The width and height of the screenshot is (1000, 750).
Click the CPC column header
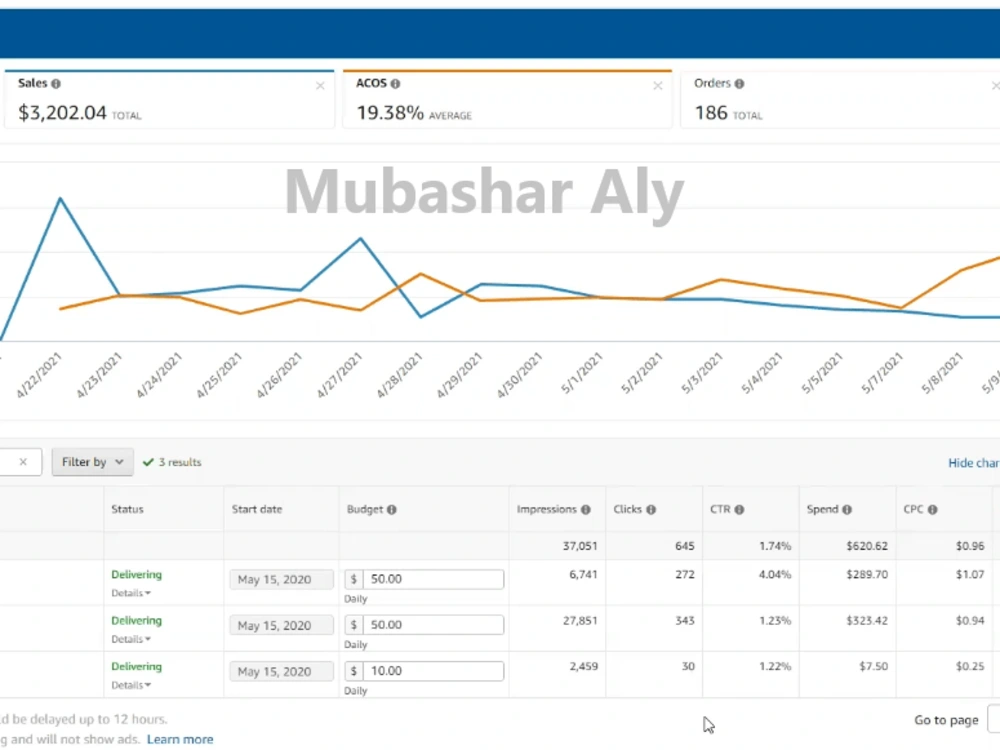tap(913, 509)
